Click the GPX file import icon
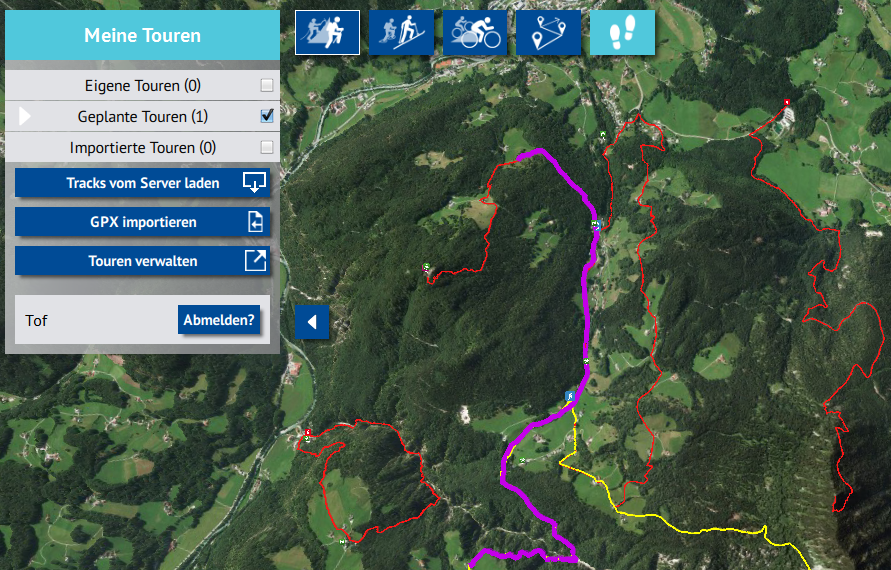 point(255,222)
